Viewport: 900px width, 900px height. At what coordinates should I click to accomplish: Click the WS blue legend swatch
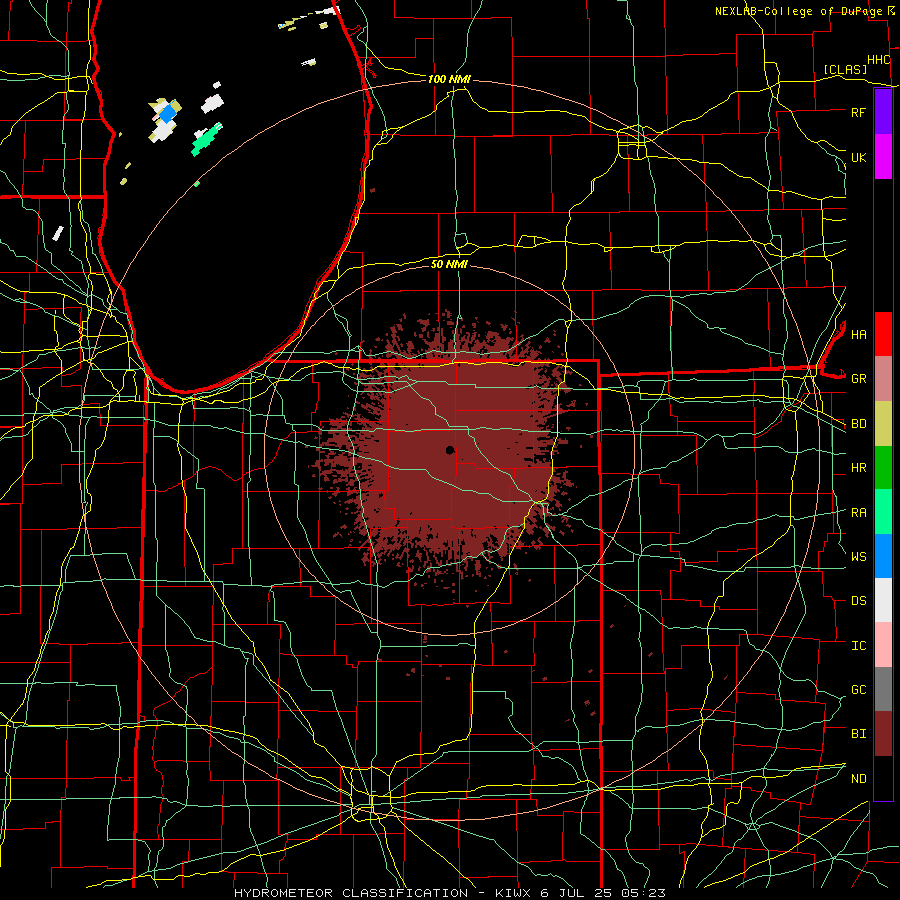click(883, 556)
